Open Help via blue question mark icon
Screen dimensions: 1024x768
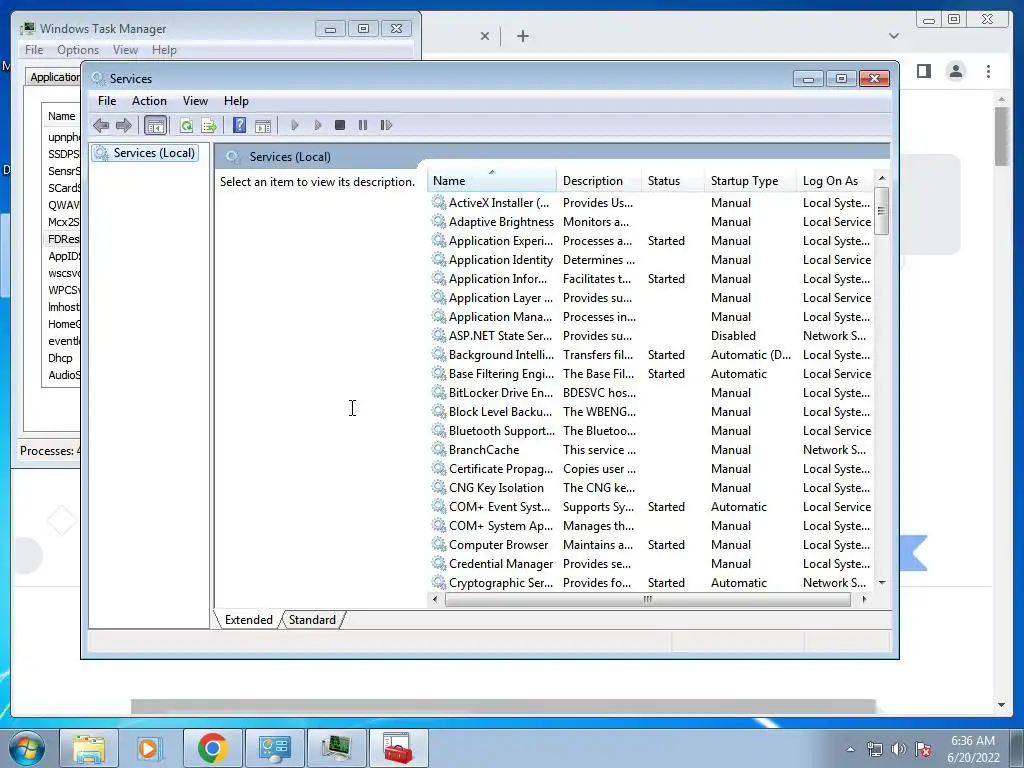coord(240,125)
